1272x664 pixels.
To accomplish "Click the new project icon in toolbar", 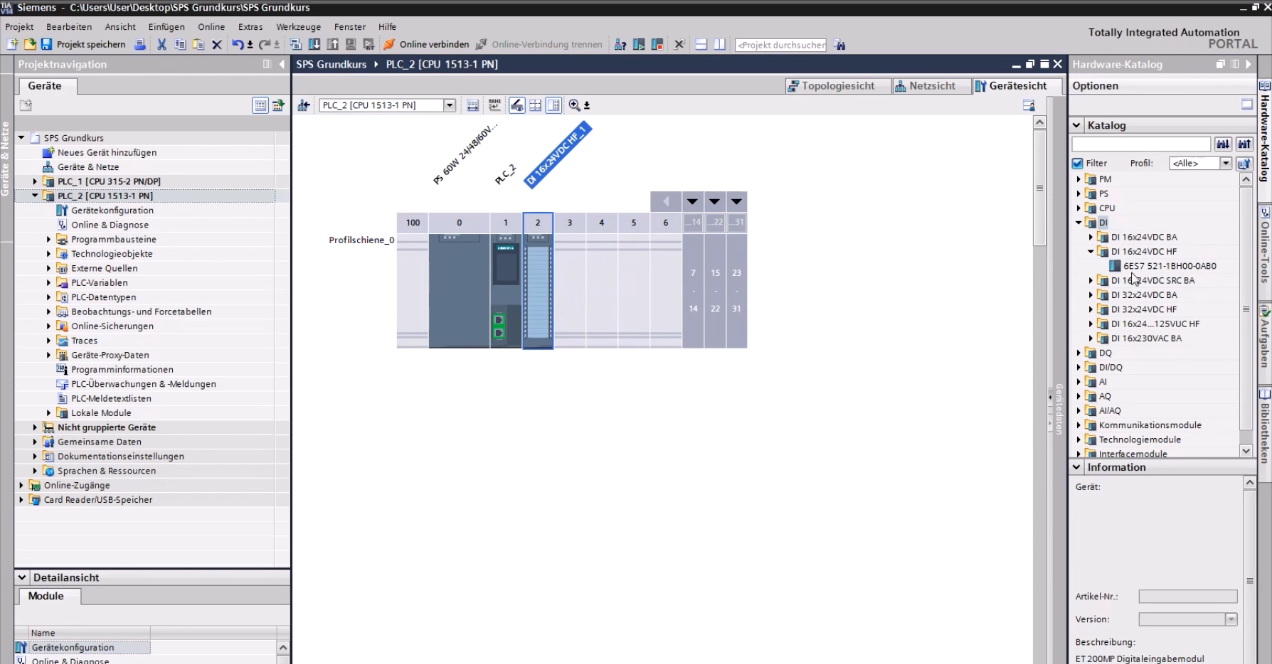I will click(x=12, y=45).
